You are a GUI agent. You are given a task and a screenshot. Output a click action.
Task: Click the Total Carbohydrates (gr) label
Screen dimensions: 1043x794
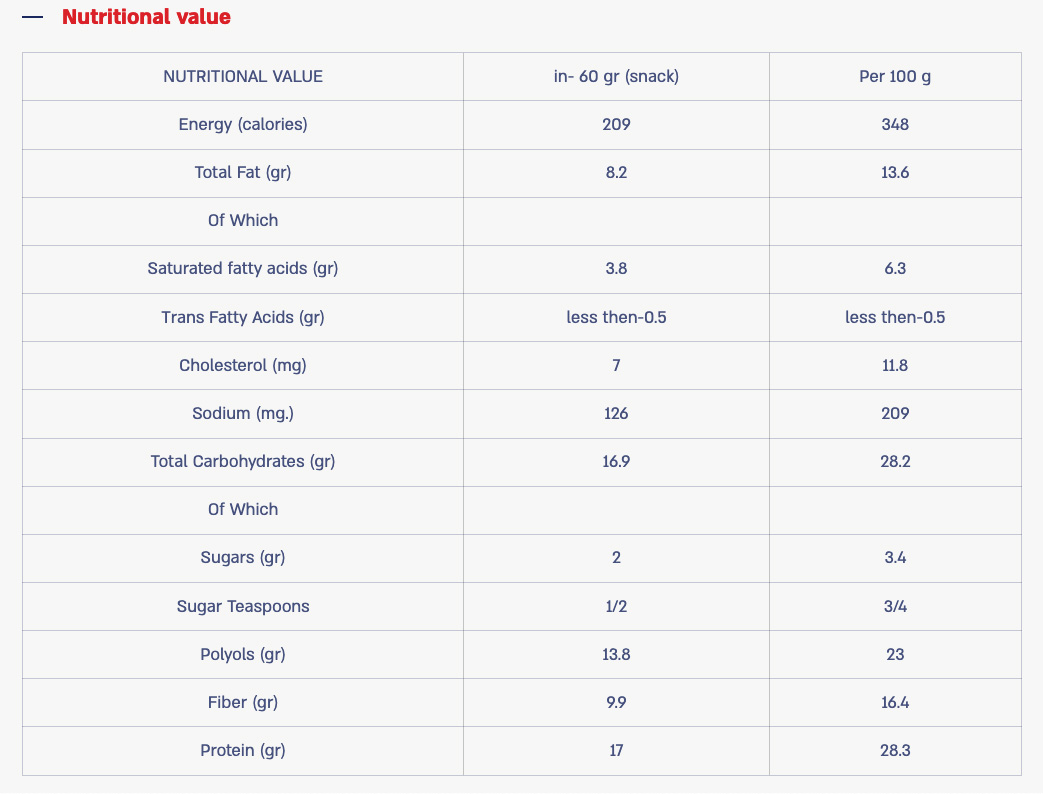(243, 461)
